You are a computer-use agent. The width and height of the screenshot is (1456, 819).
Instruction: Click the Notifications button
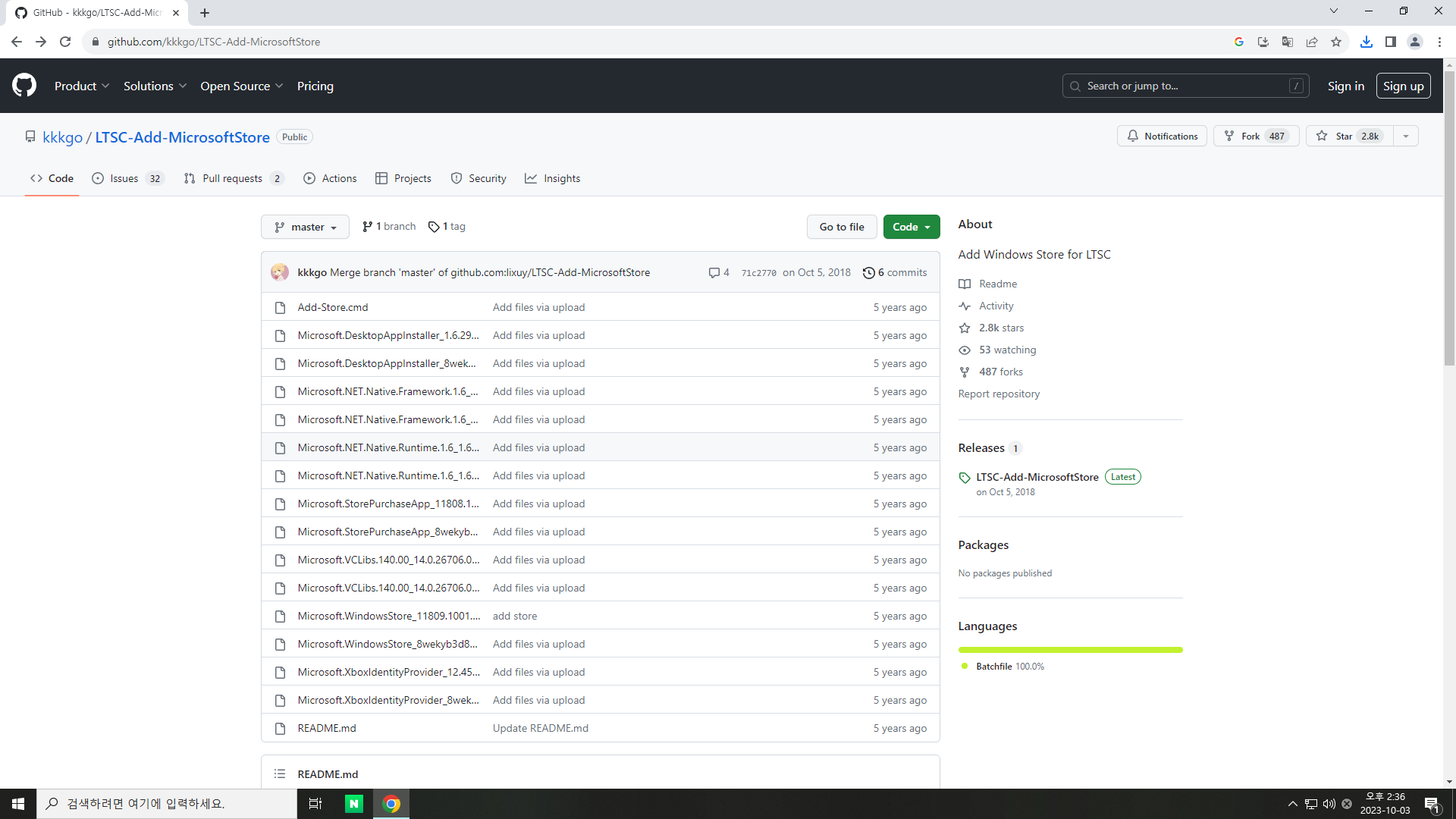(x=1162, y=136)
